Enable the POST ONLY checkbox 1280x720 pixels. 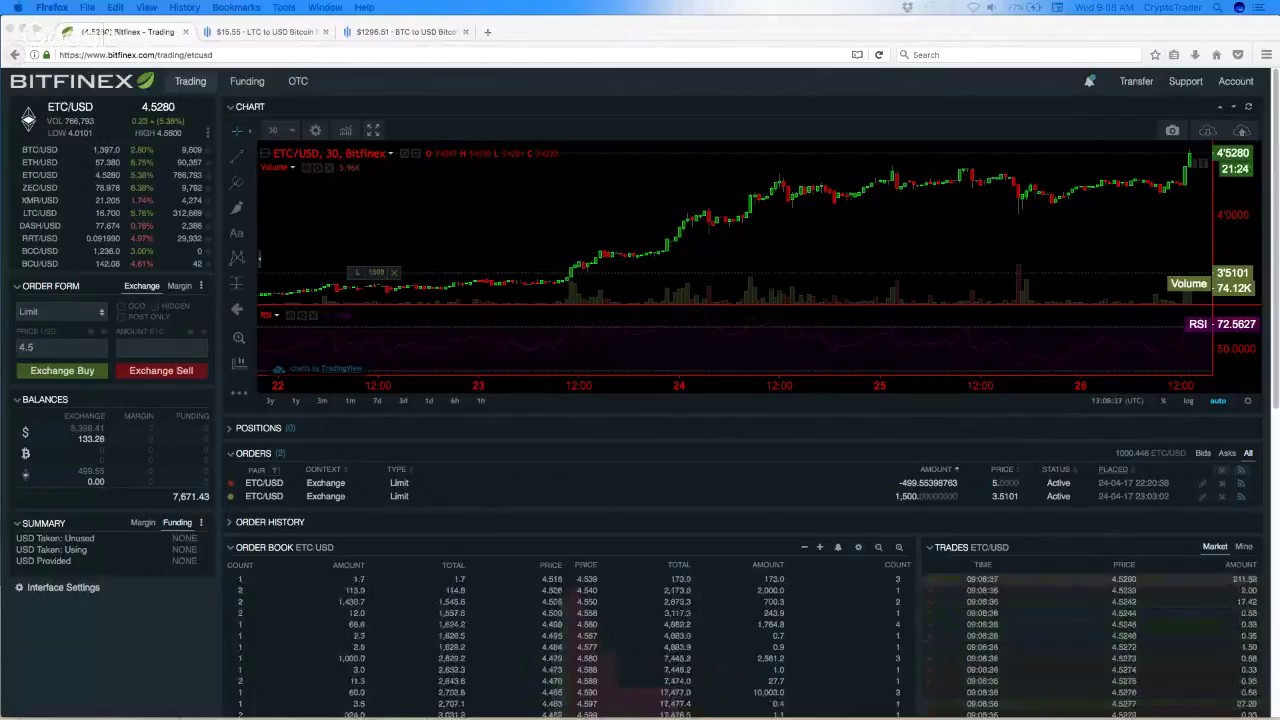point(122,317)
